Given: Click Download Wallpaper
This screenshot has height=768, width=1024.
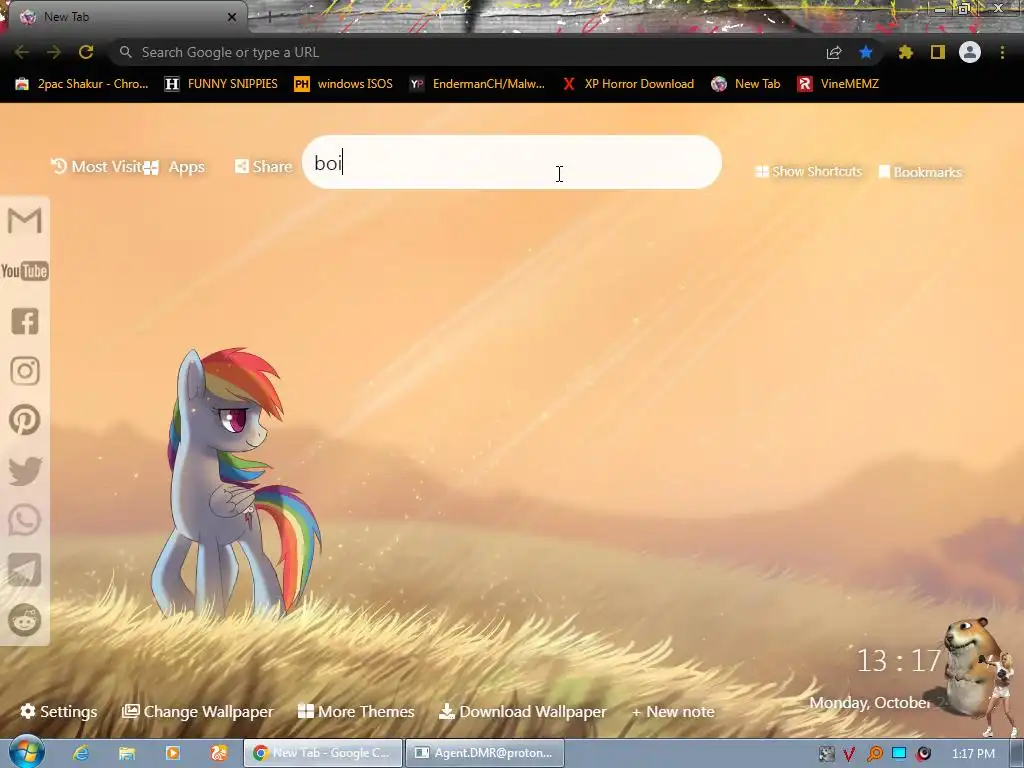Looking at the screenshot, I should pyautogui.click(x=522, y=711).
